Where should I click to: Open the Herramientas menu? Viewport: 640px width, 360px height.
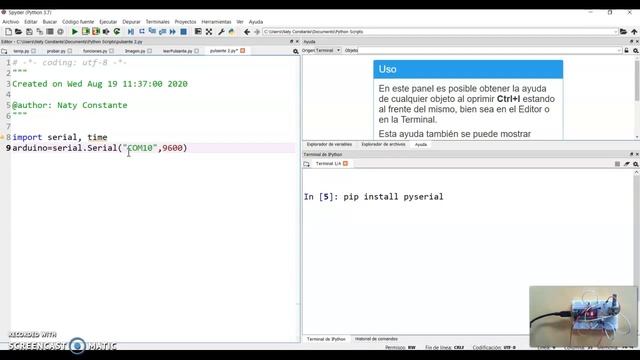pos(216,22)
